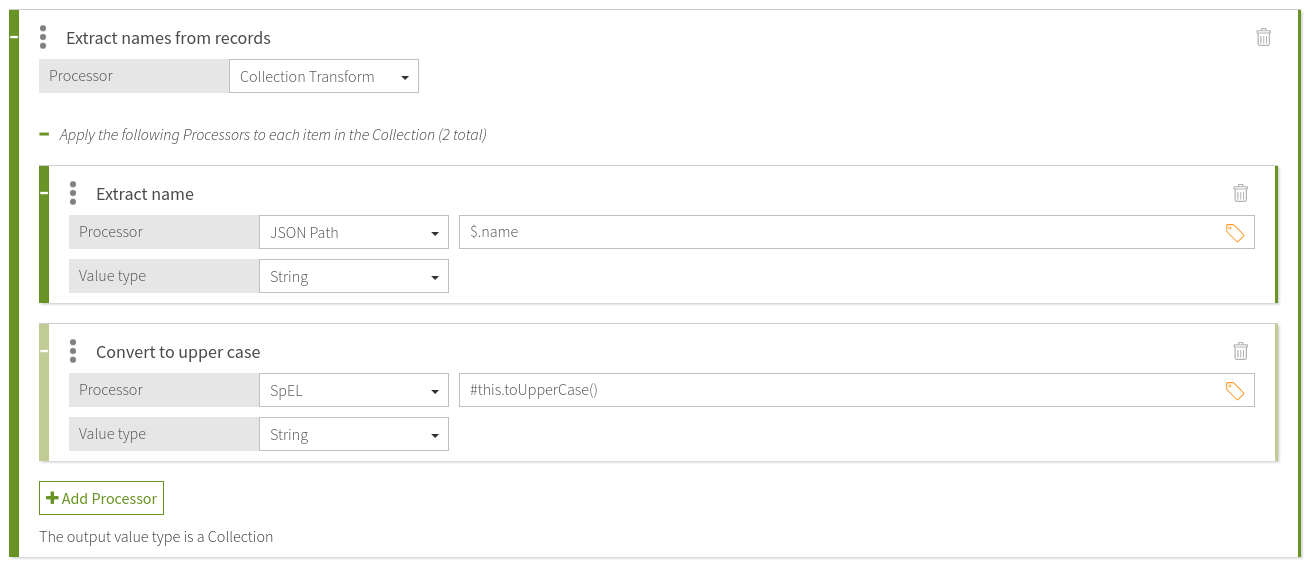
Task: Delete the Convert to upper case processor
Action: pos(1240,351)
